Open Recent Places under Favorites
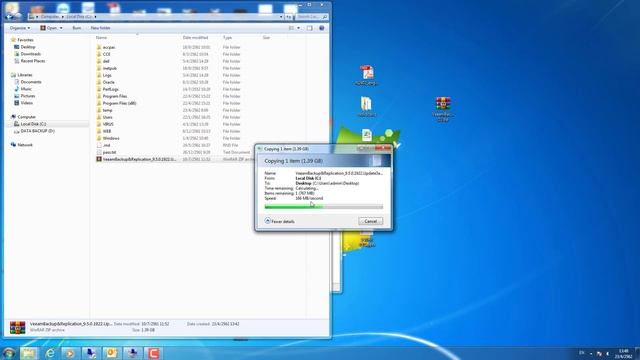 tap(33, 61)
